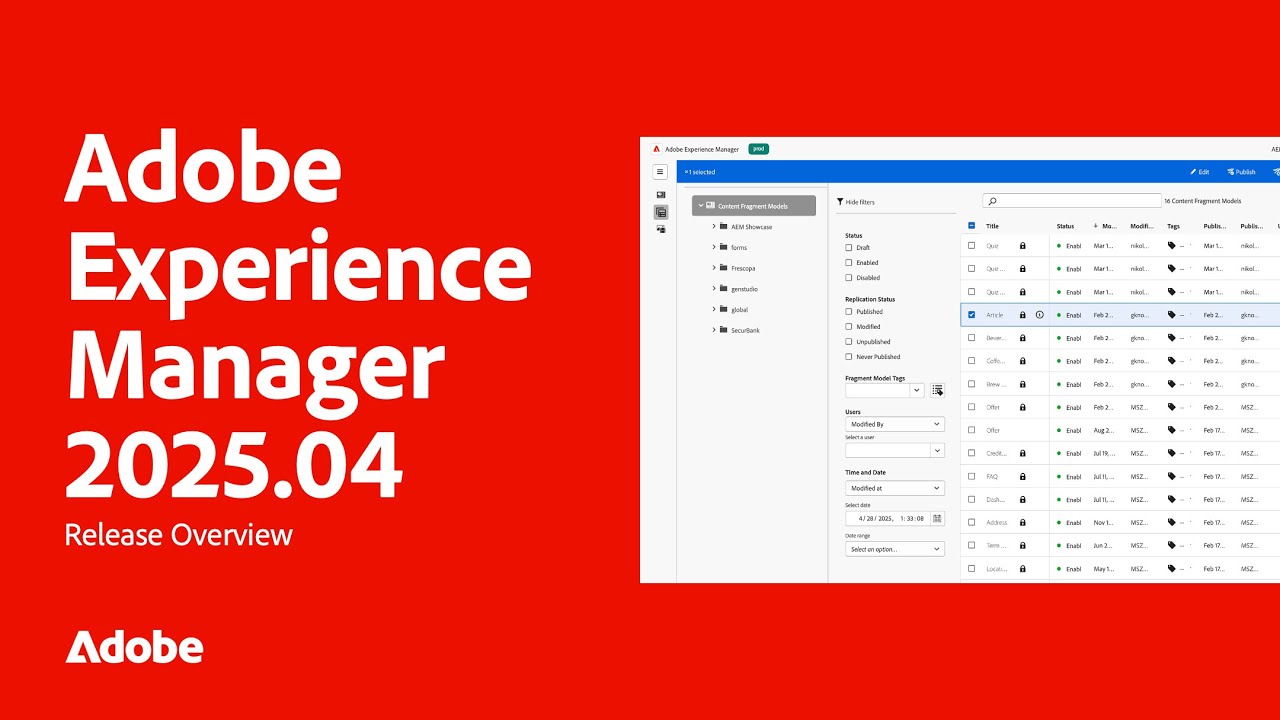Click the tag icon in the Address row
1280x720 pixels.
click(x=1172, y=523)
